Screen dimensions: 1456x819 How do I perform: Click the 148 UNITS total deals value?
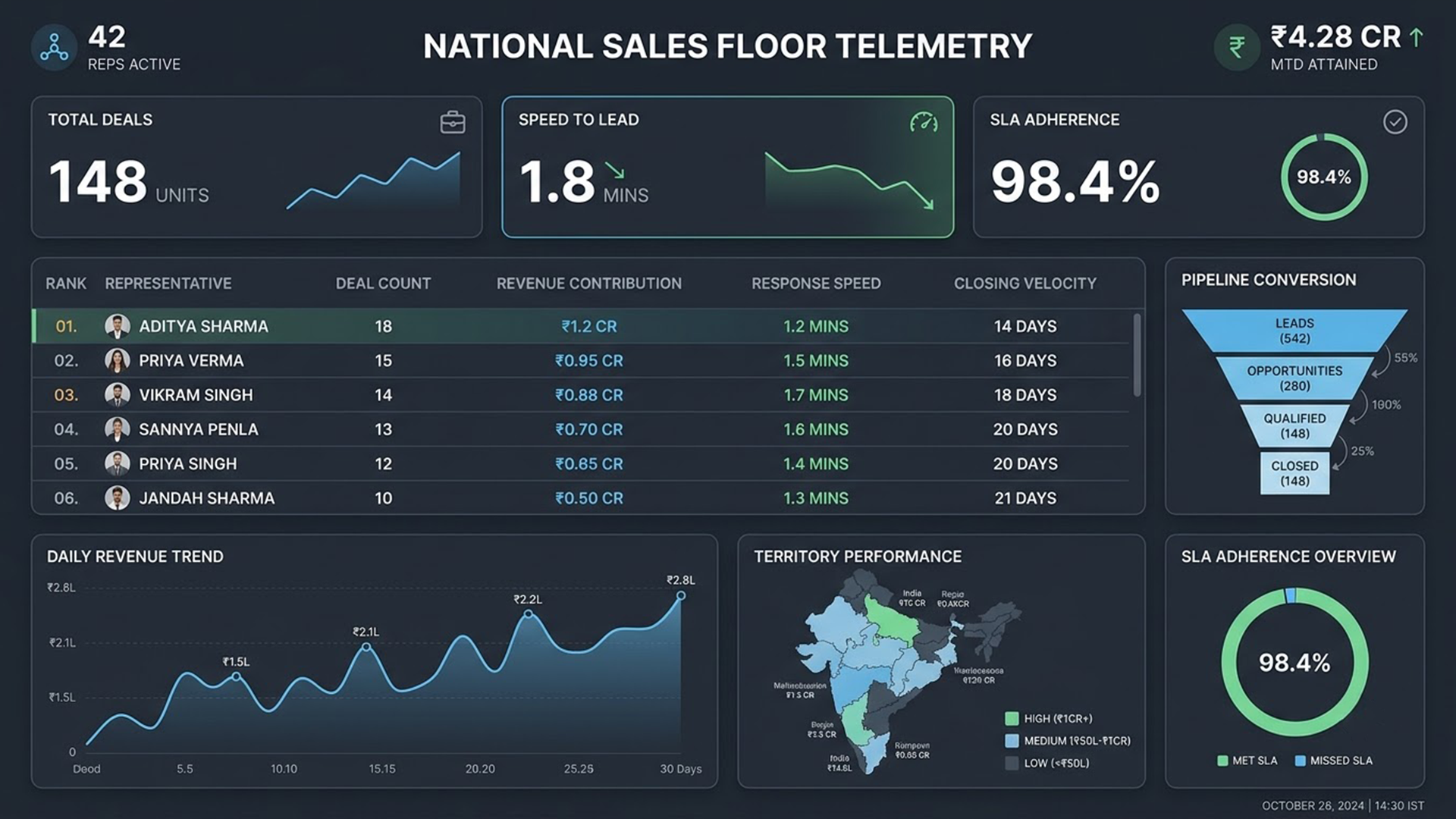coord(129,181)
